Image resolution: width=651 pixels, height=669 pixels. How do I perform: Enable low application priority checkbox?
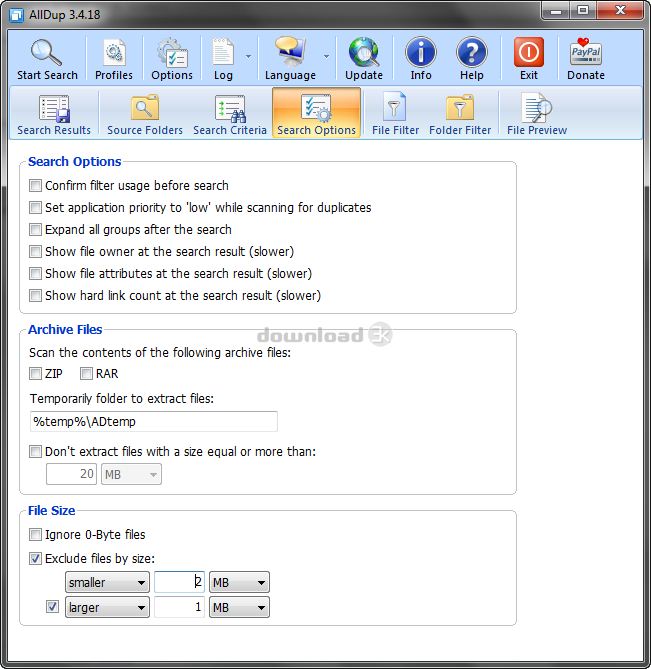pos(35,208)
